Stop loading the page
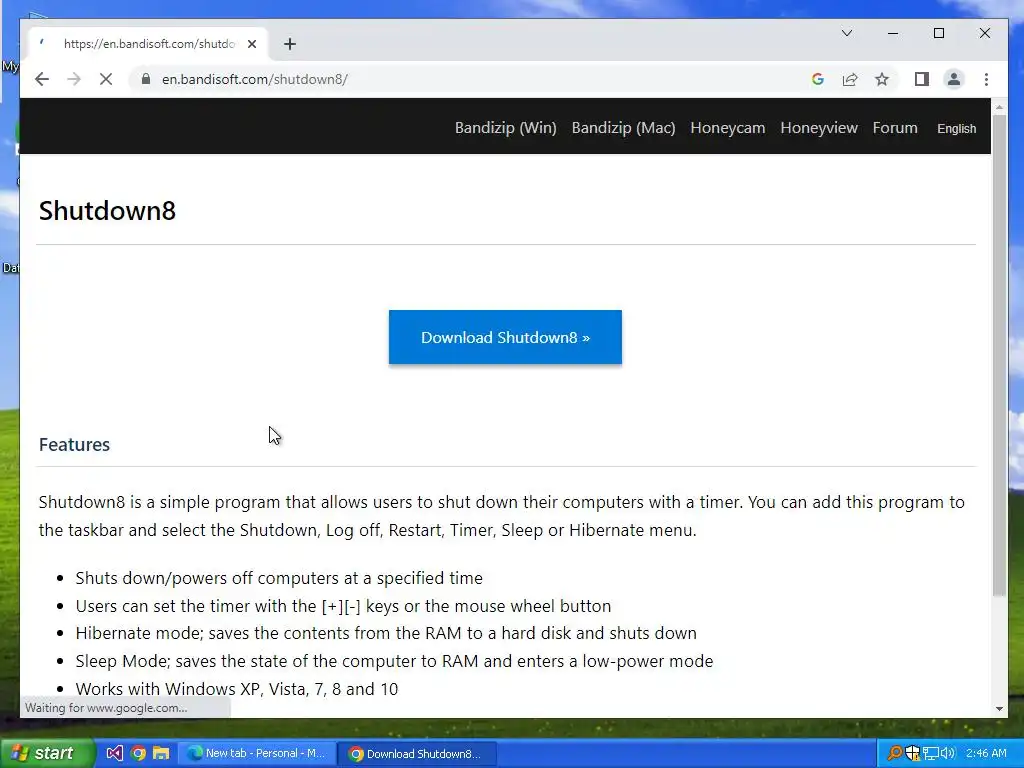 click(106, 79)
